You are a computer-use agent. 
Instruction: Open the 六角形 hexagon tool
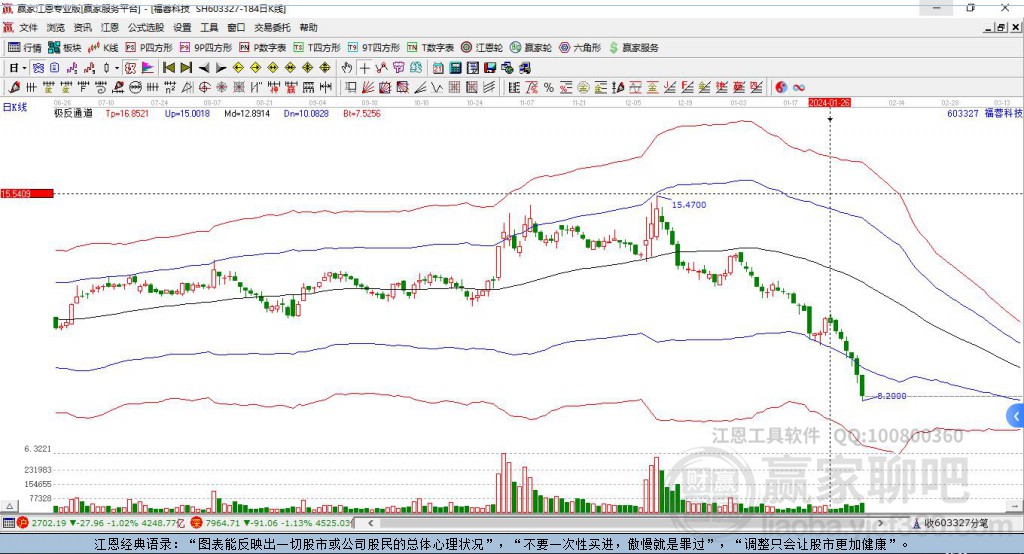pyautogui.click(x=580, y=48)
